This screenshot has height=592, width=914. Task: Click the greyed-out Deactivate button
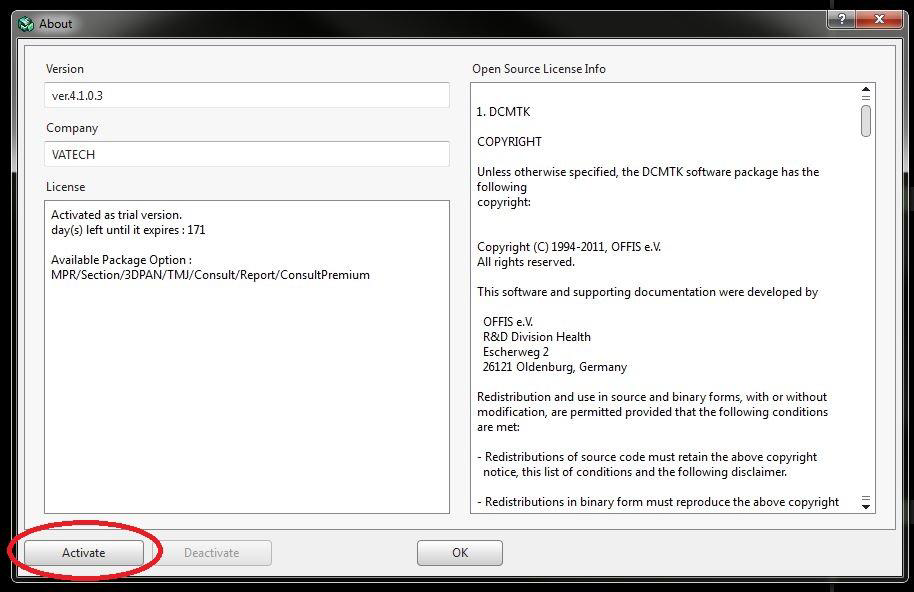click(x=212, y=552)
